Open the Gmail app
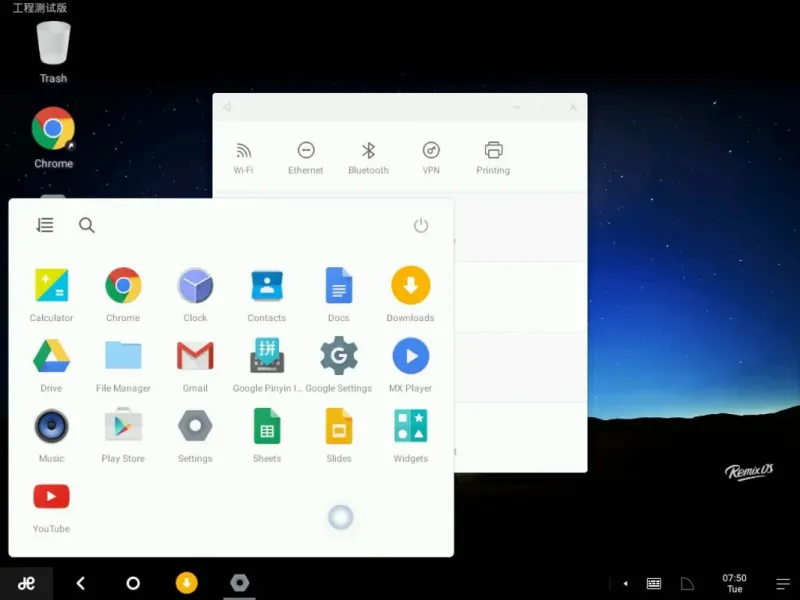This screenshot has width=800, height=600. pyautogui.click(x=195, y=365)
